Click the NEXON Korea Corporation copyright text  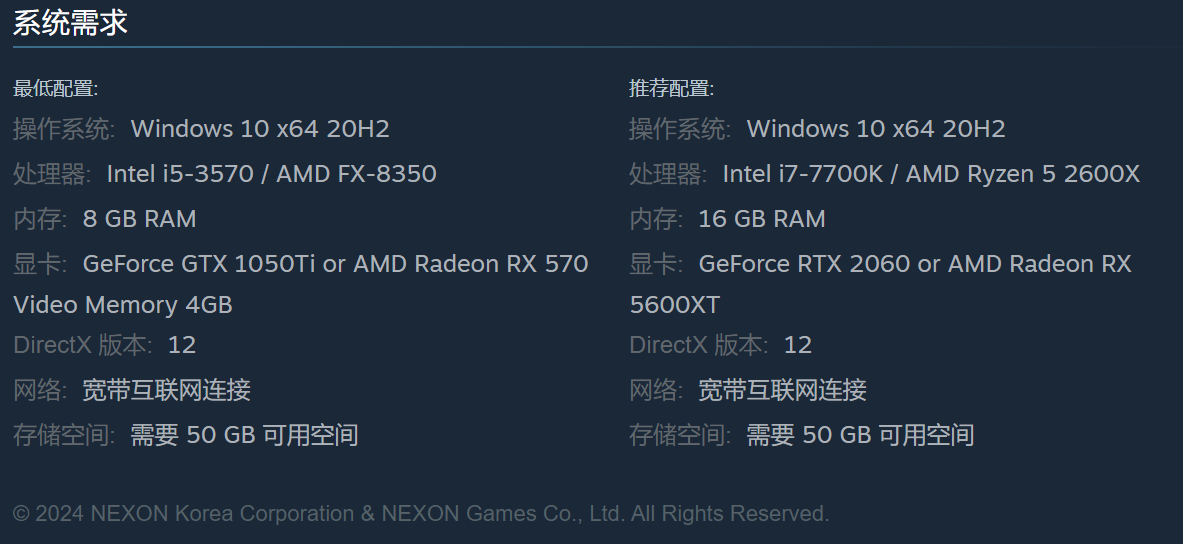[421, 514]
